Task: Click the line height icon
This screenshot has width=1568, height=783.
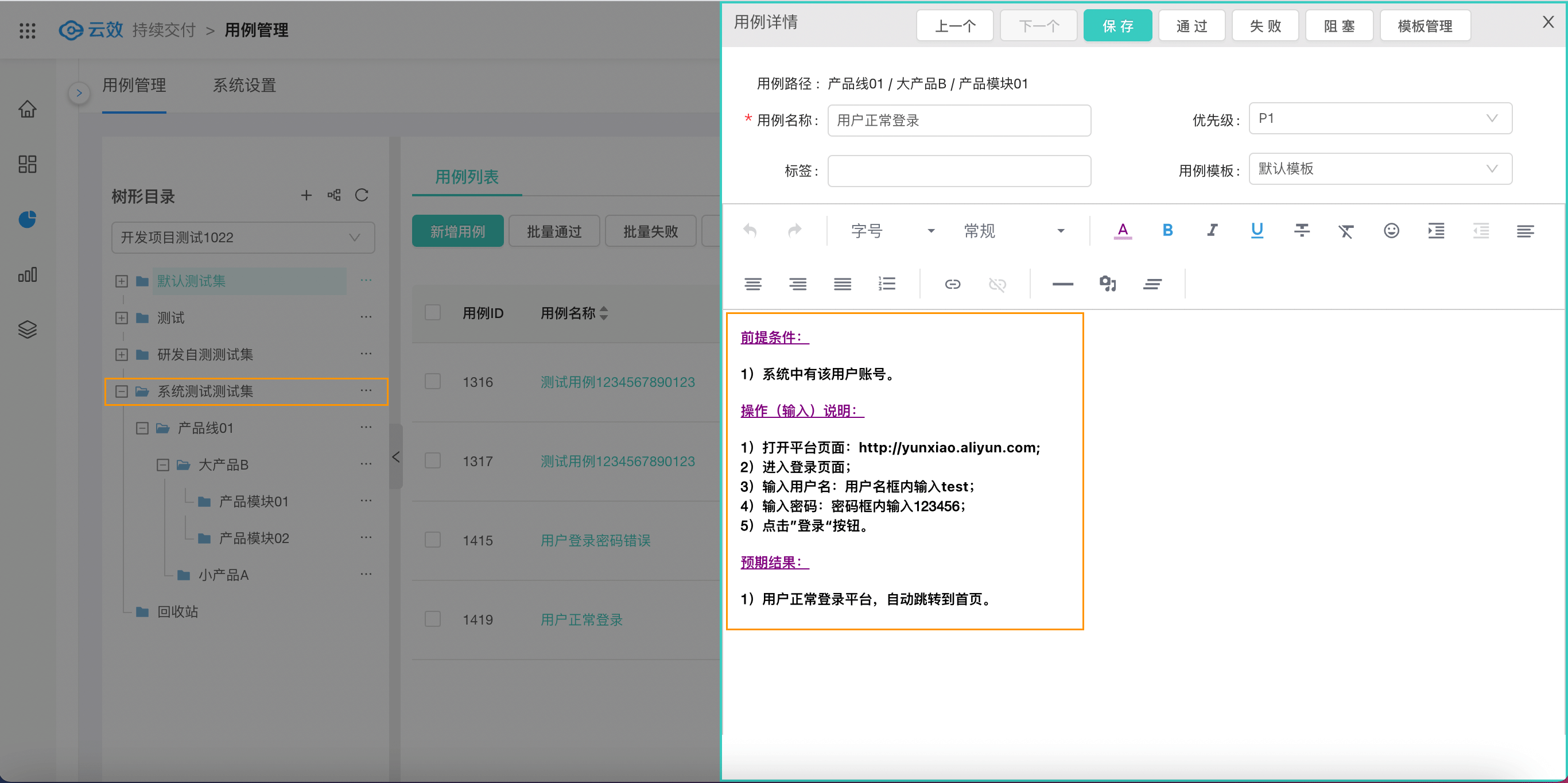Action: tap(1152, 284)
